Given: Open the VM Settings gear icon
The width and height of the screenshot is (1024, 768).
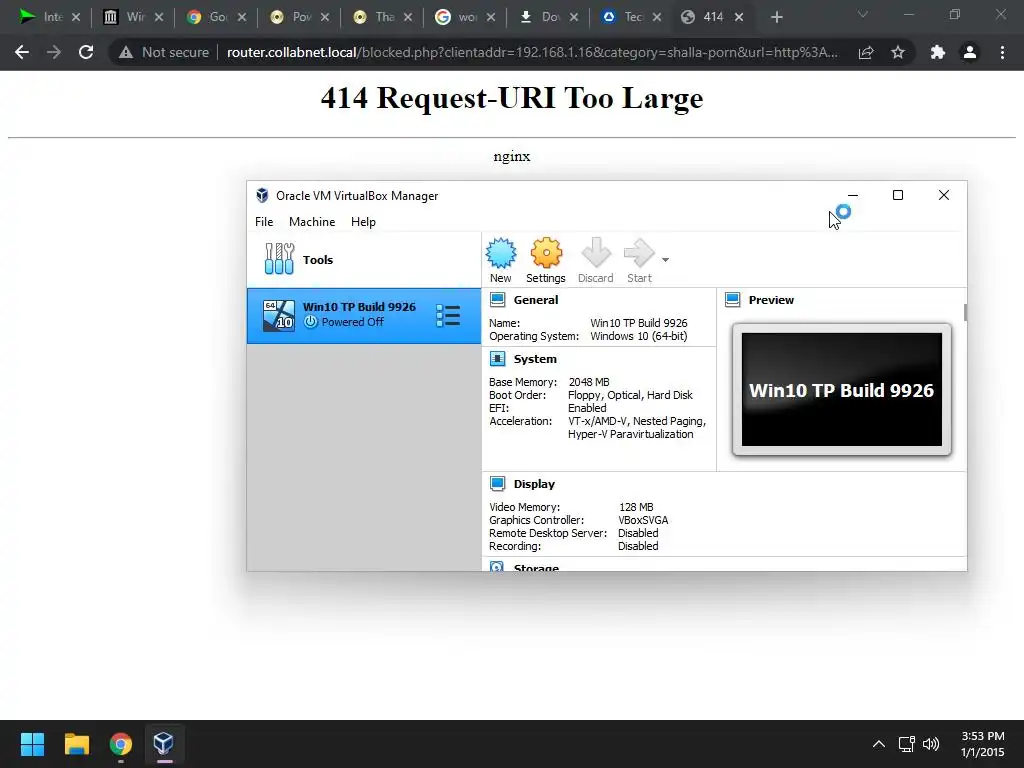Looking at the screenshot, I should pos(546,253).
